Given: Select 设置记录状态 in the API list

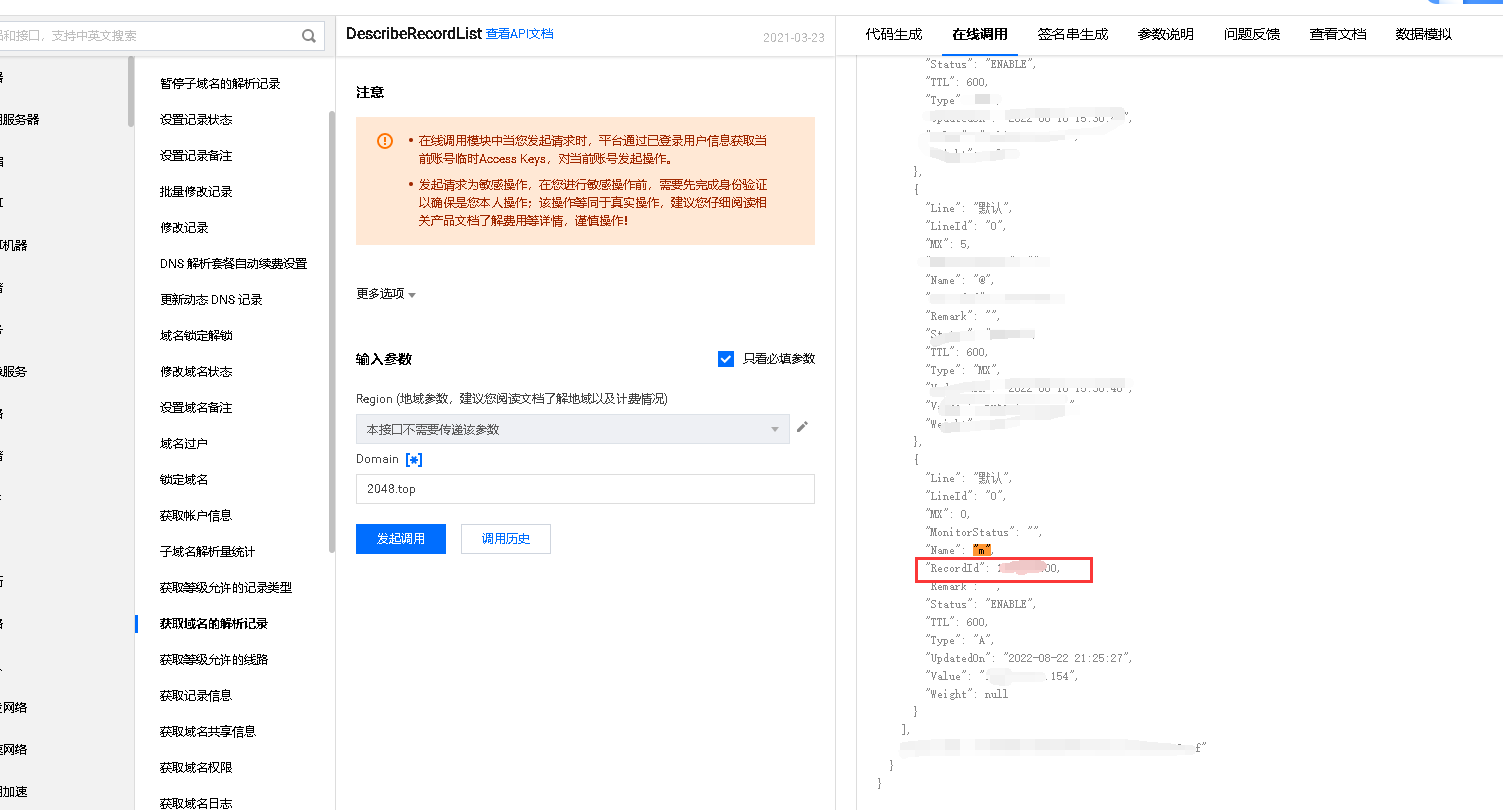Looking at the screenshot, I should pyautogui.click(x=196, y=120).
